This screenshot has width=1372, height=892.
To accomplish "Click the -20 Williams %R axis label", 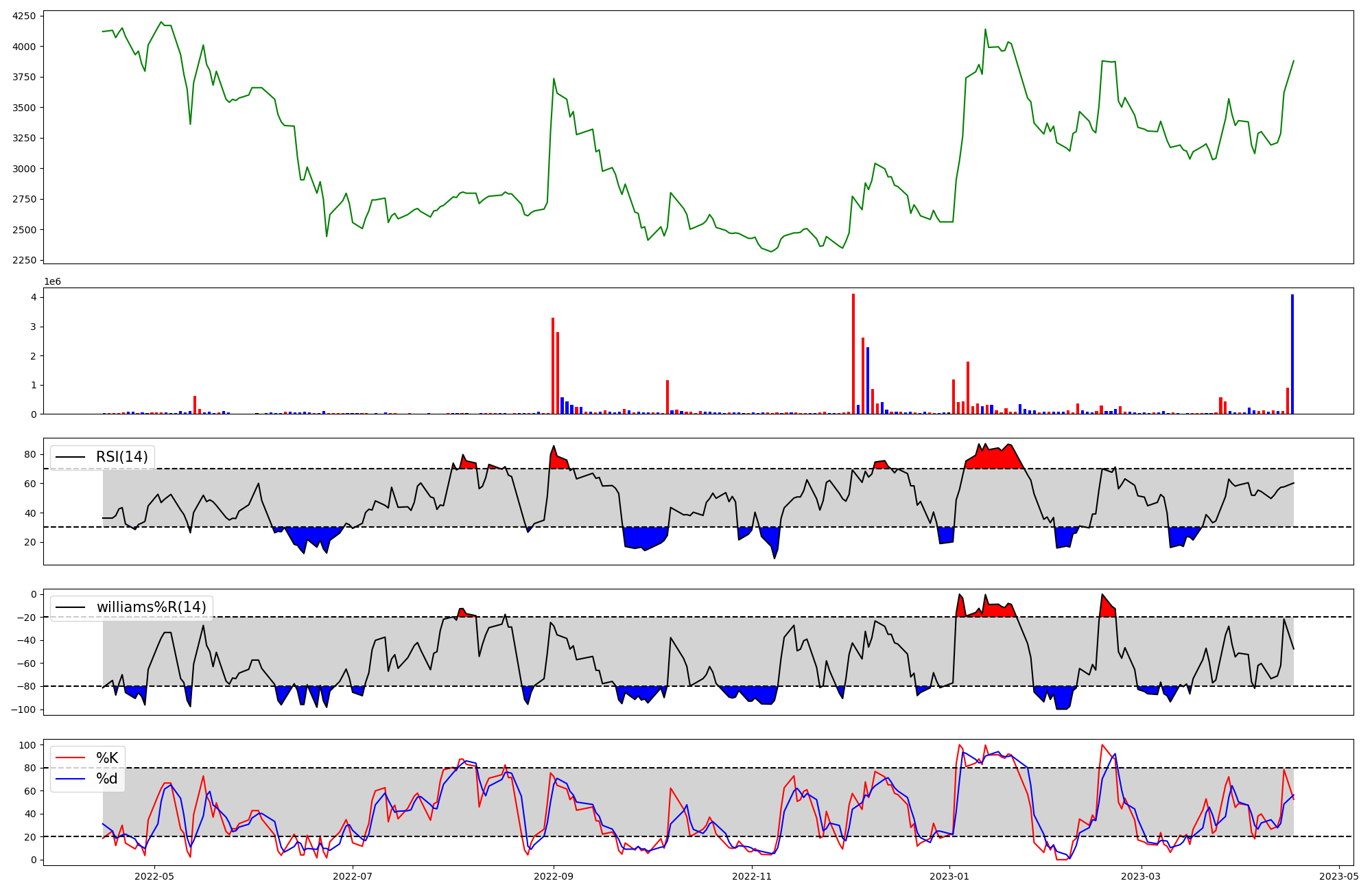I will 27,618.
